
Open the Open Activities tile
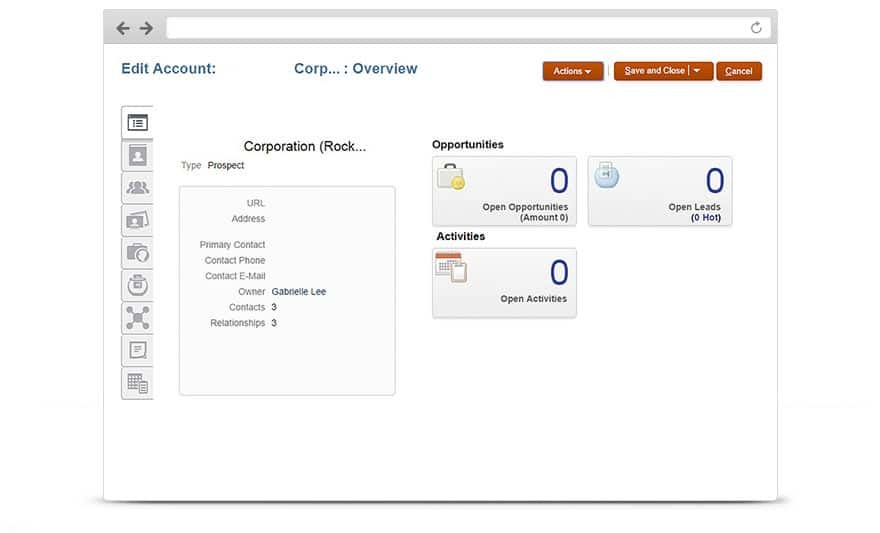504,283
